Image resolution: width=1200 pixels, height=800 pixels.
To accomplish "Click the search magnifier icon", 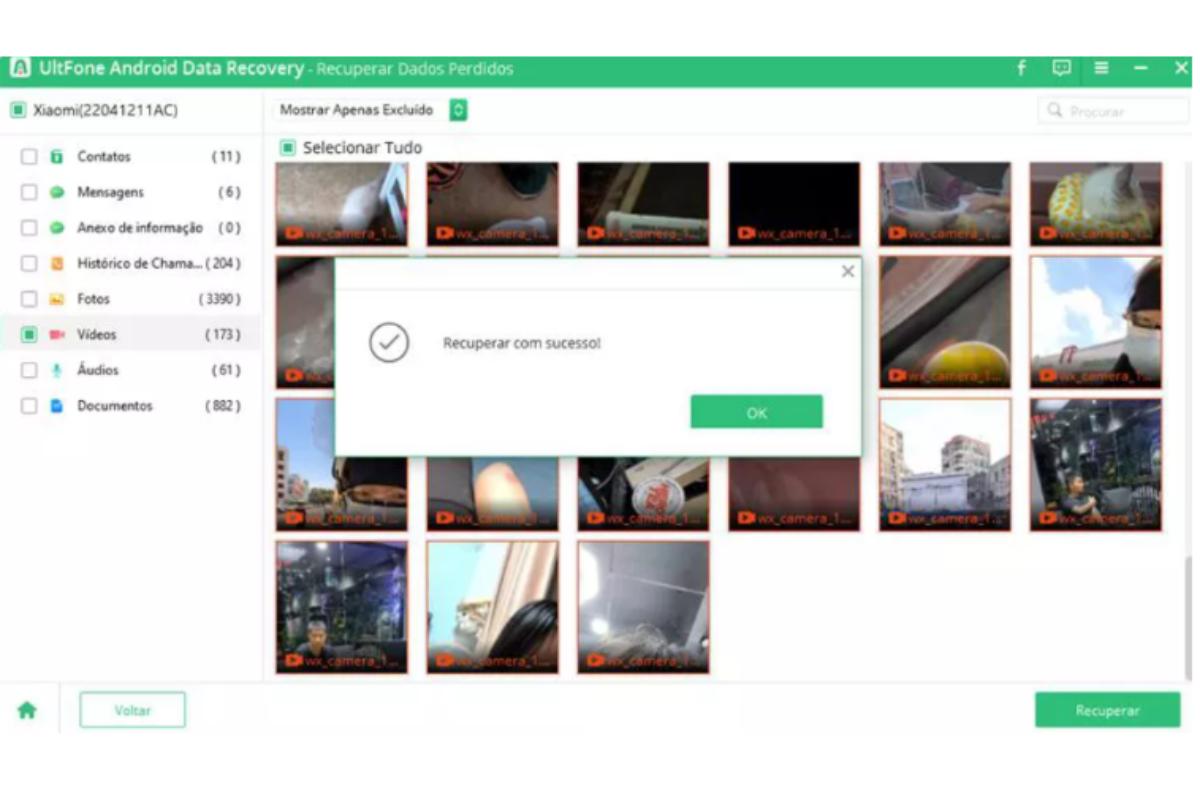I will pos(1055,111).
